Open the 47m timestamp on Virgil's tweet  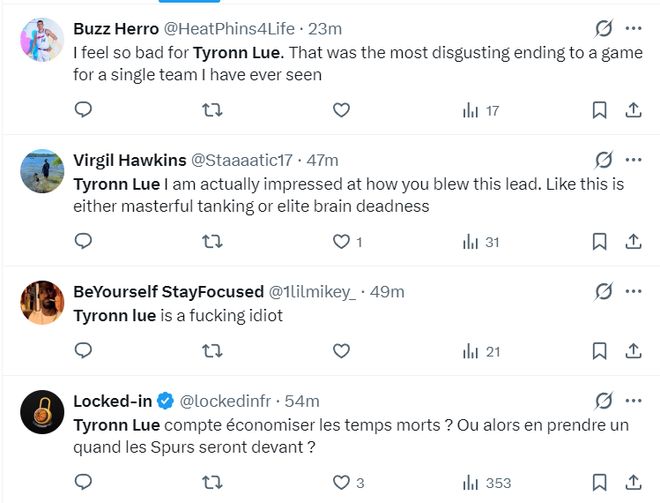[x=322, y=159]
